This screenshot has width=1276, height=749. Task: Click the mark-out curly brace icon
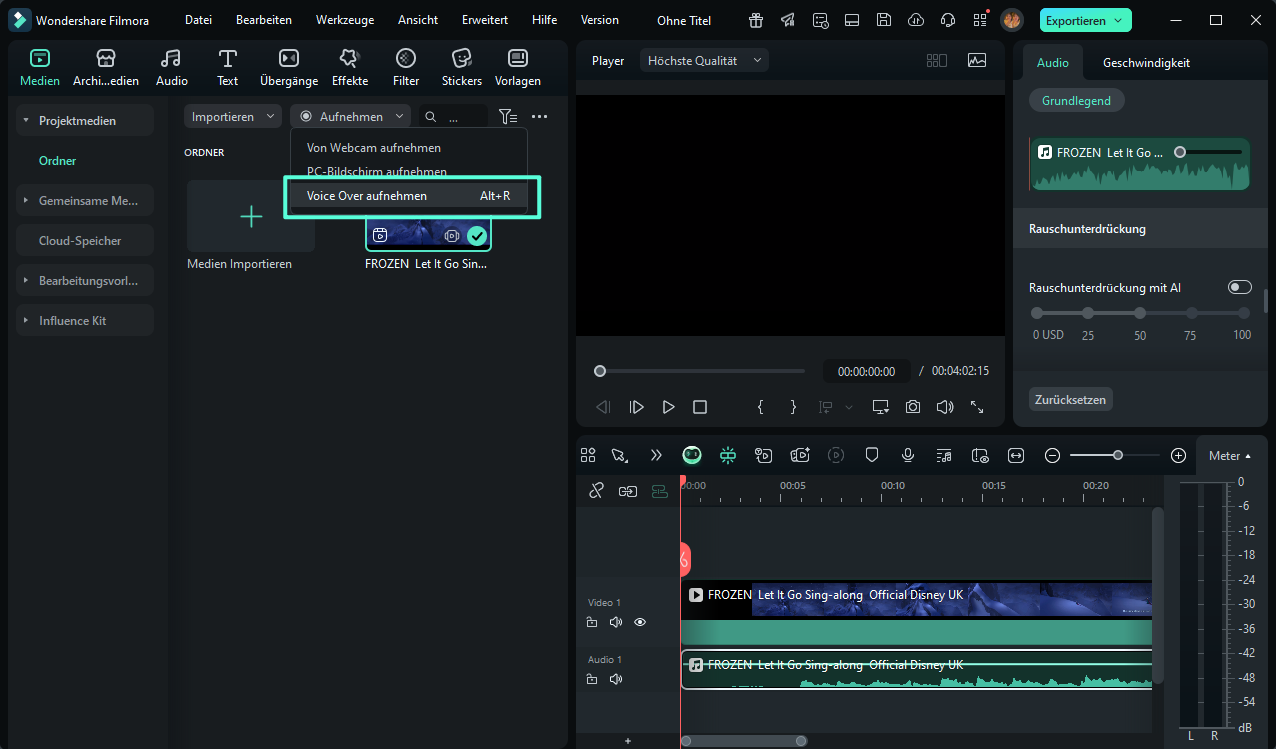coord(793,407)
